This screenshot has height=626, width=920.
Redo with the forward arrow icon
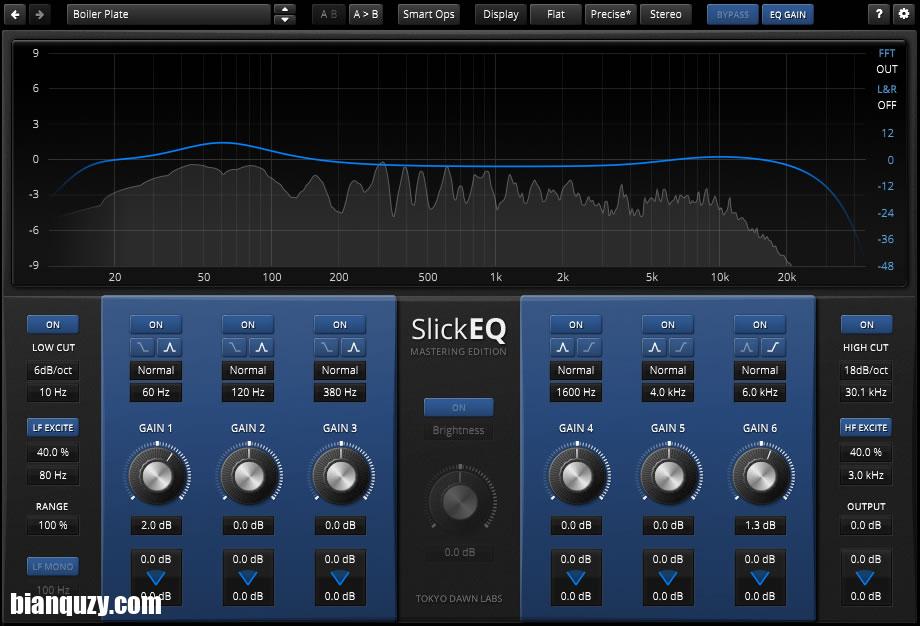point(40,14)
